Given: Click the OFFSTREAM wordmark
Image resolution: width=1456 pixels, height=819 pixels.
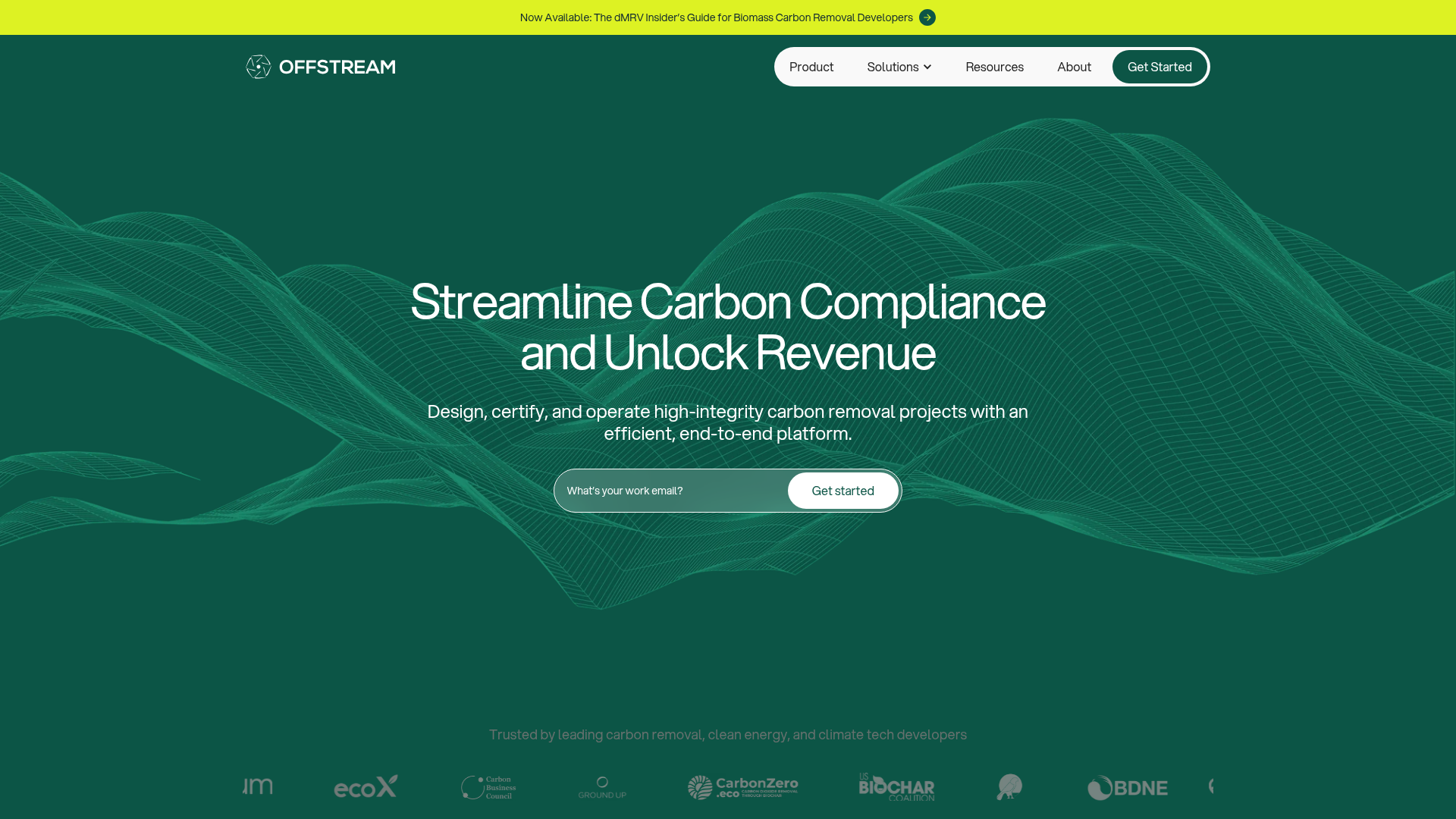Looking at the screenshot, I should tap(337, 67).
